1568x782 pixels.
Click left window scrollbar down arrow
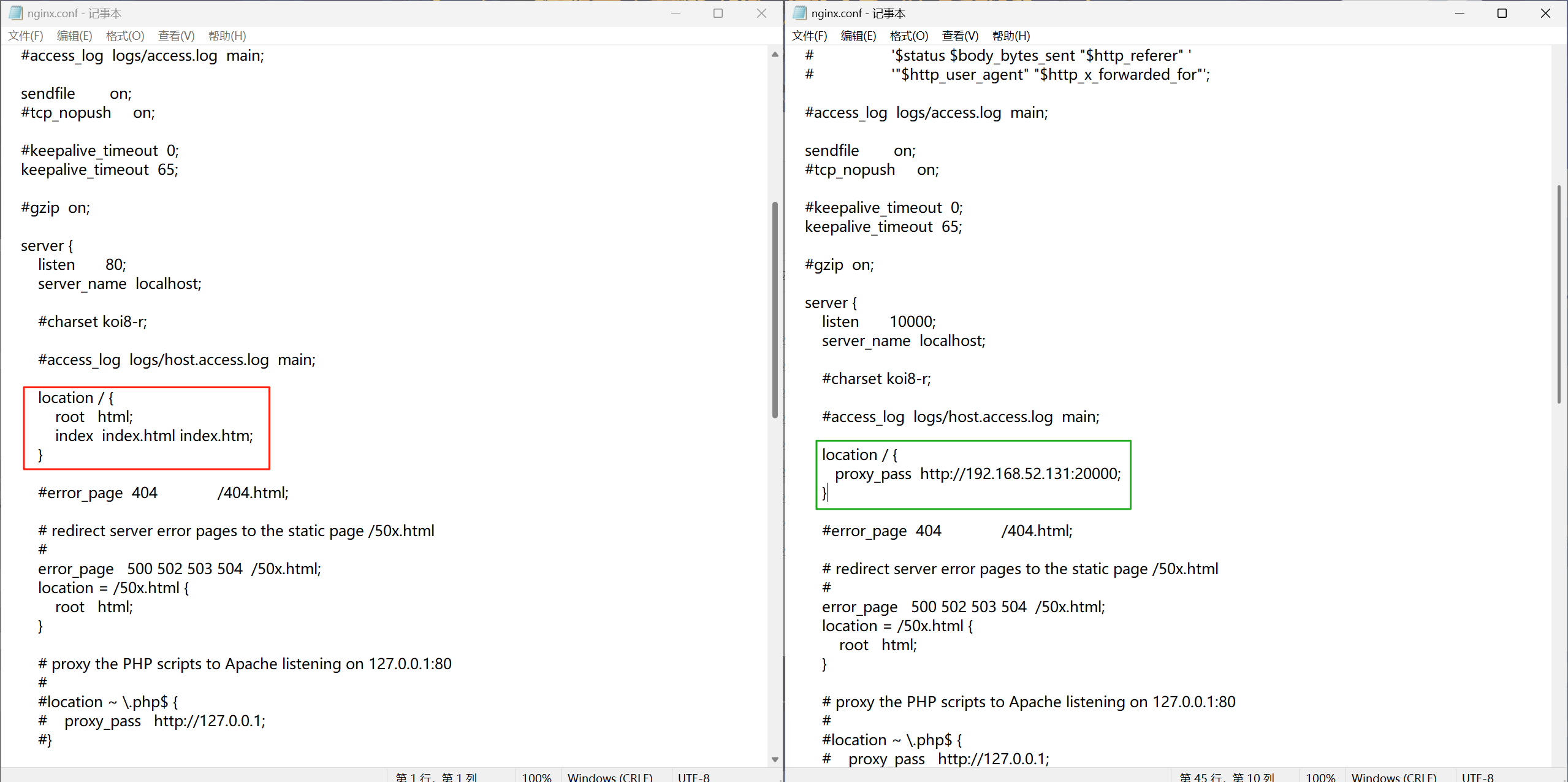coord(775,759)
